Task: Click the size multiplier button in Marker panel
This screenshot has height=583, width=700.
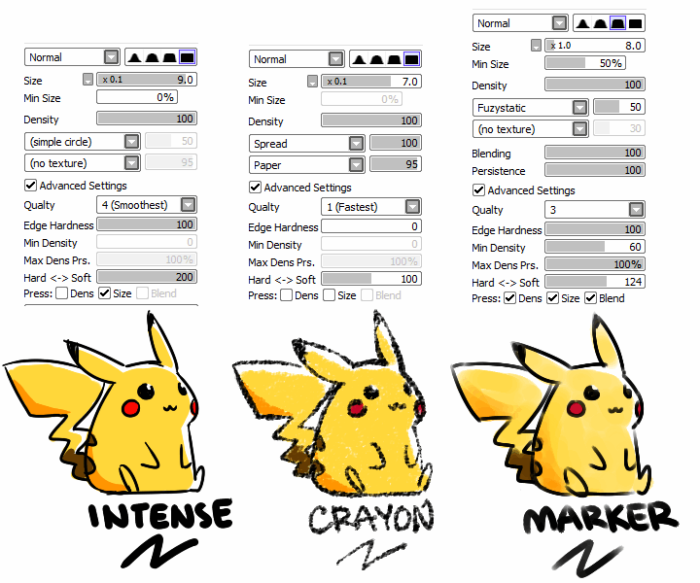Action: 536,45
